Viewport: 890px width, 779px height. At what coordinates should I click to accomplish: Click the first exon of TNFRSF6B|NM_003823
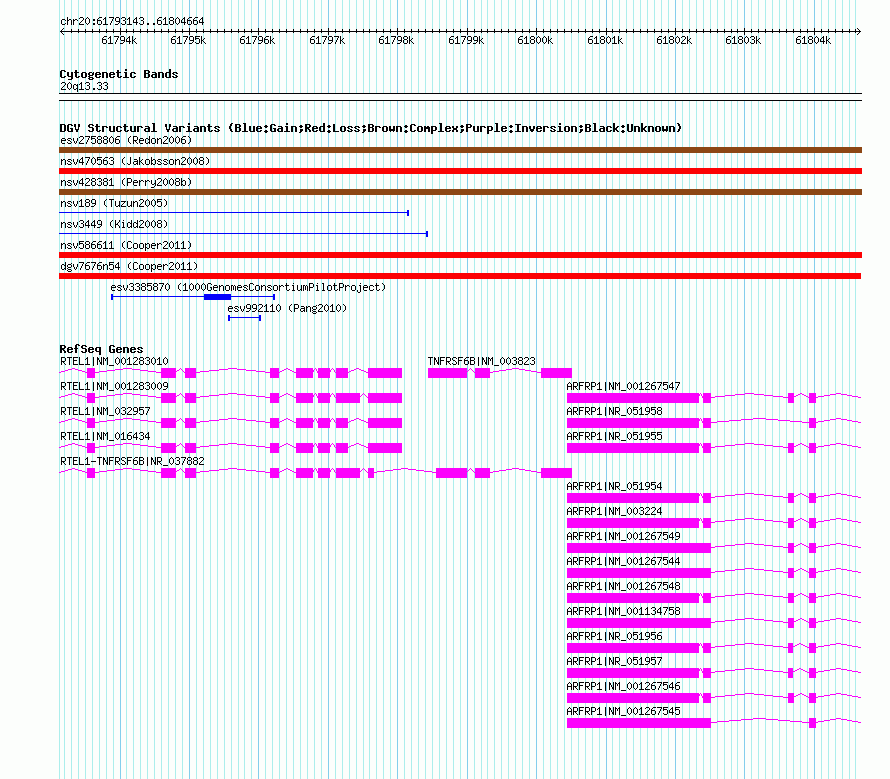click(447, 373)
